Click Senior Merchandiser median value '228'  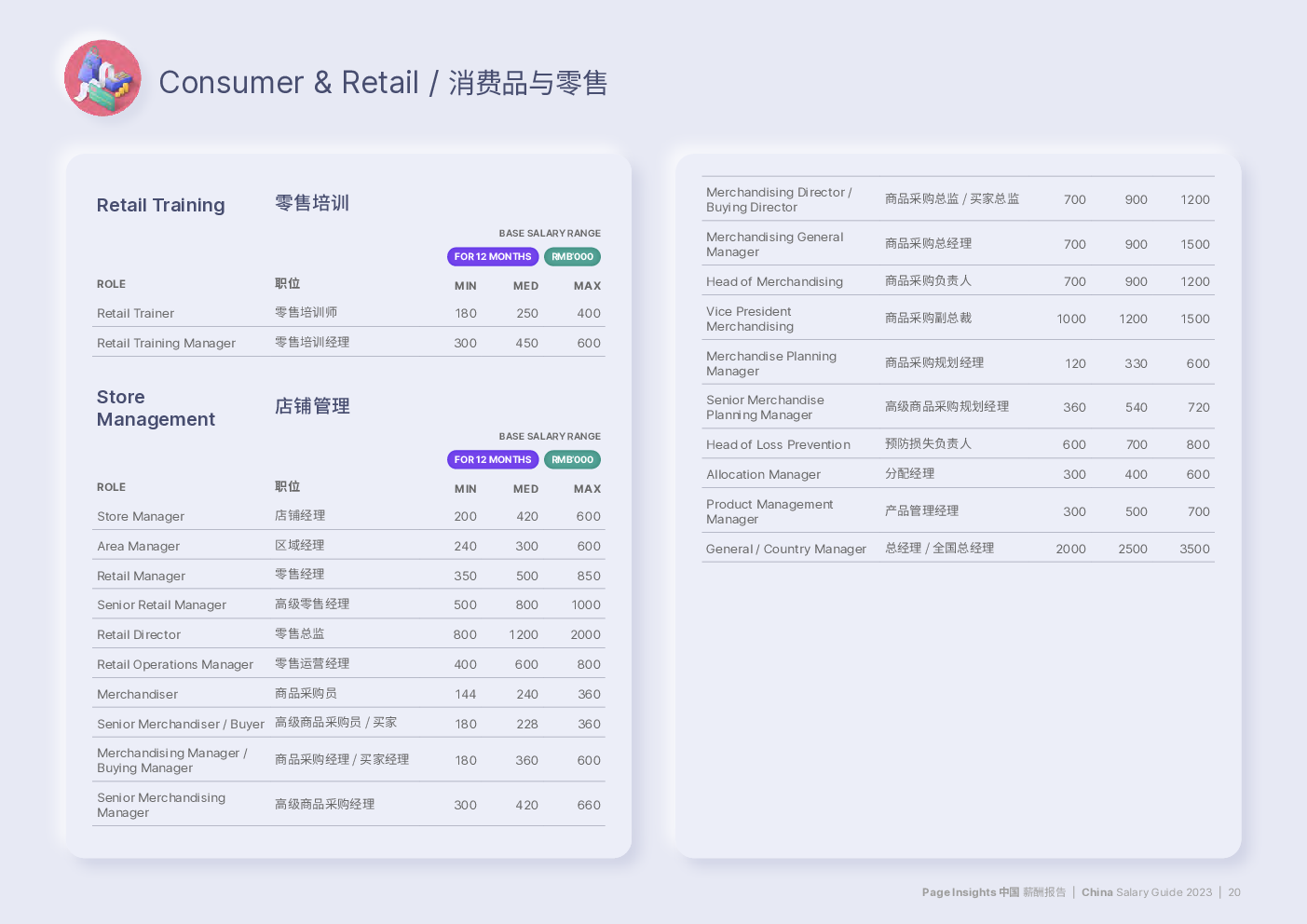click(527, 724)
